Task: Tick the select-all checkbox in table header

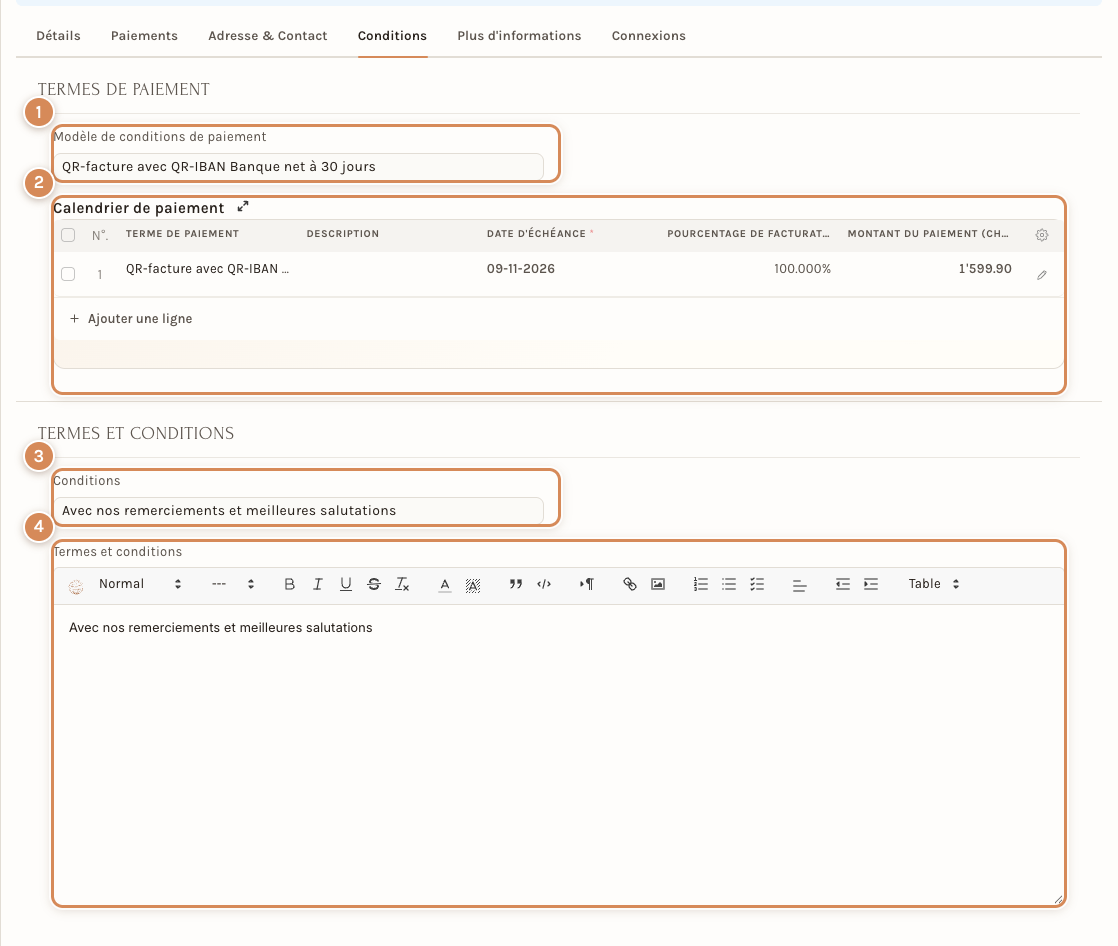Action: (x=68, y=235)
